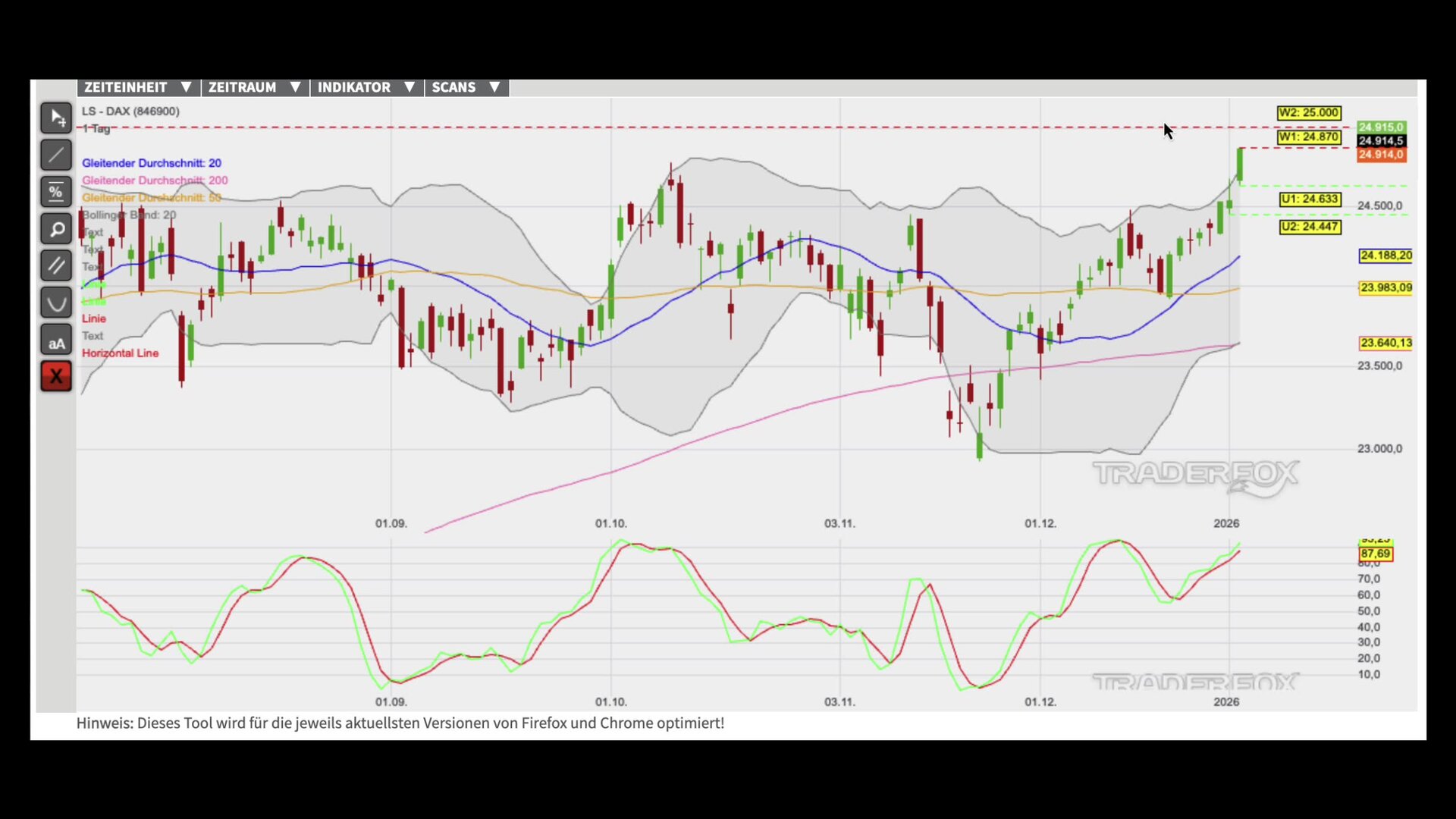Click the 24.188,20 moving average price tag
Screen dimensions: 1456x819
(x=1385, y=256)
